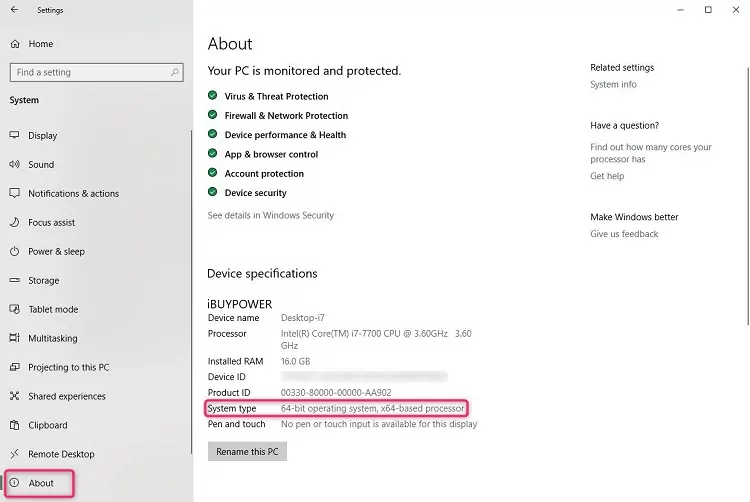Select the 64-bit operating system value

coord(372,408)
